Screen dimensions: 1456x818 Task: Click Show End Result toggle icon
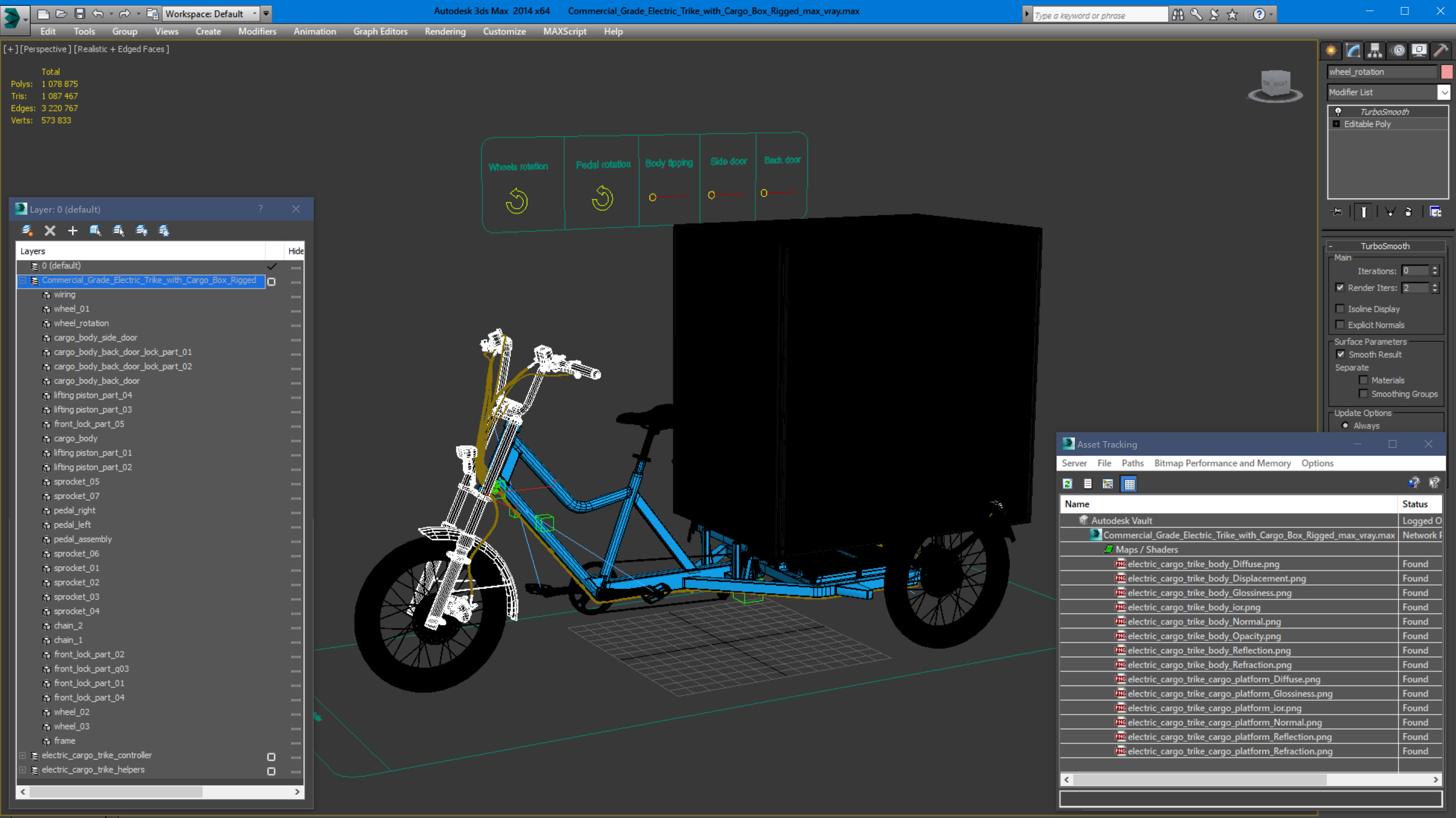[x=1363, y=212]
